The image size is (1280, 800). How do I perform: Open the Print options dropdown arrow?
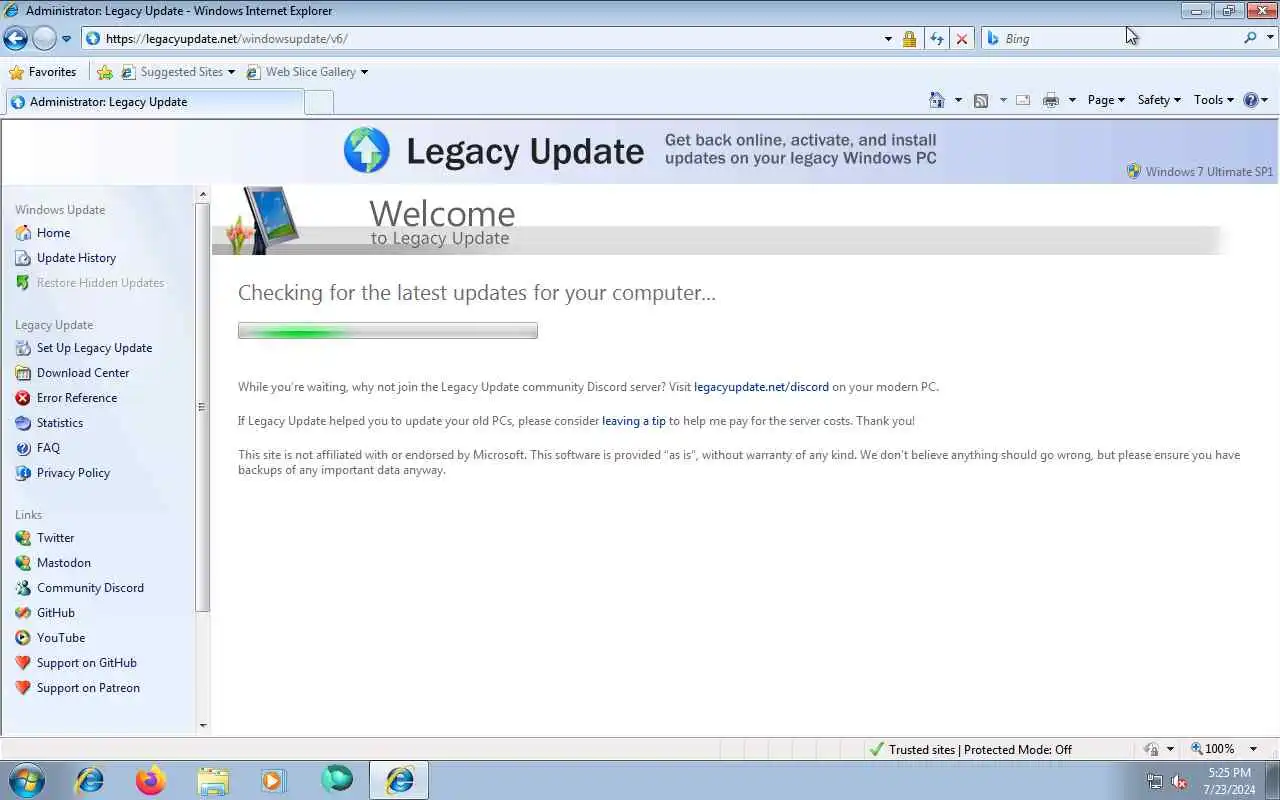pyautogui.click(x=1072, y=100)
